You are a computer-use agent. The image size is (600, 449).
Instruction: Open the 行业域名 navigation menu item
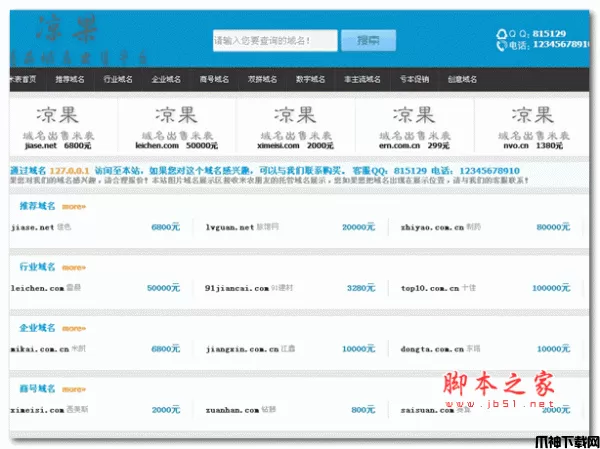117,79
